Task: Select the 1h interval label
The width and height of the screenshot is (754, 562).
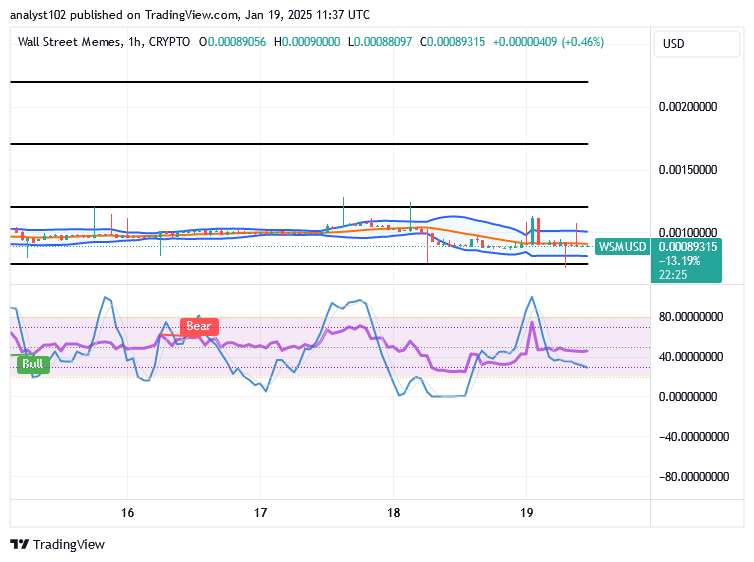Action: 135,42
